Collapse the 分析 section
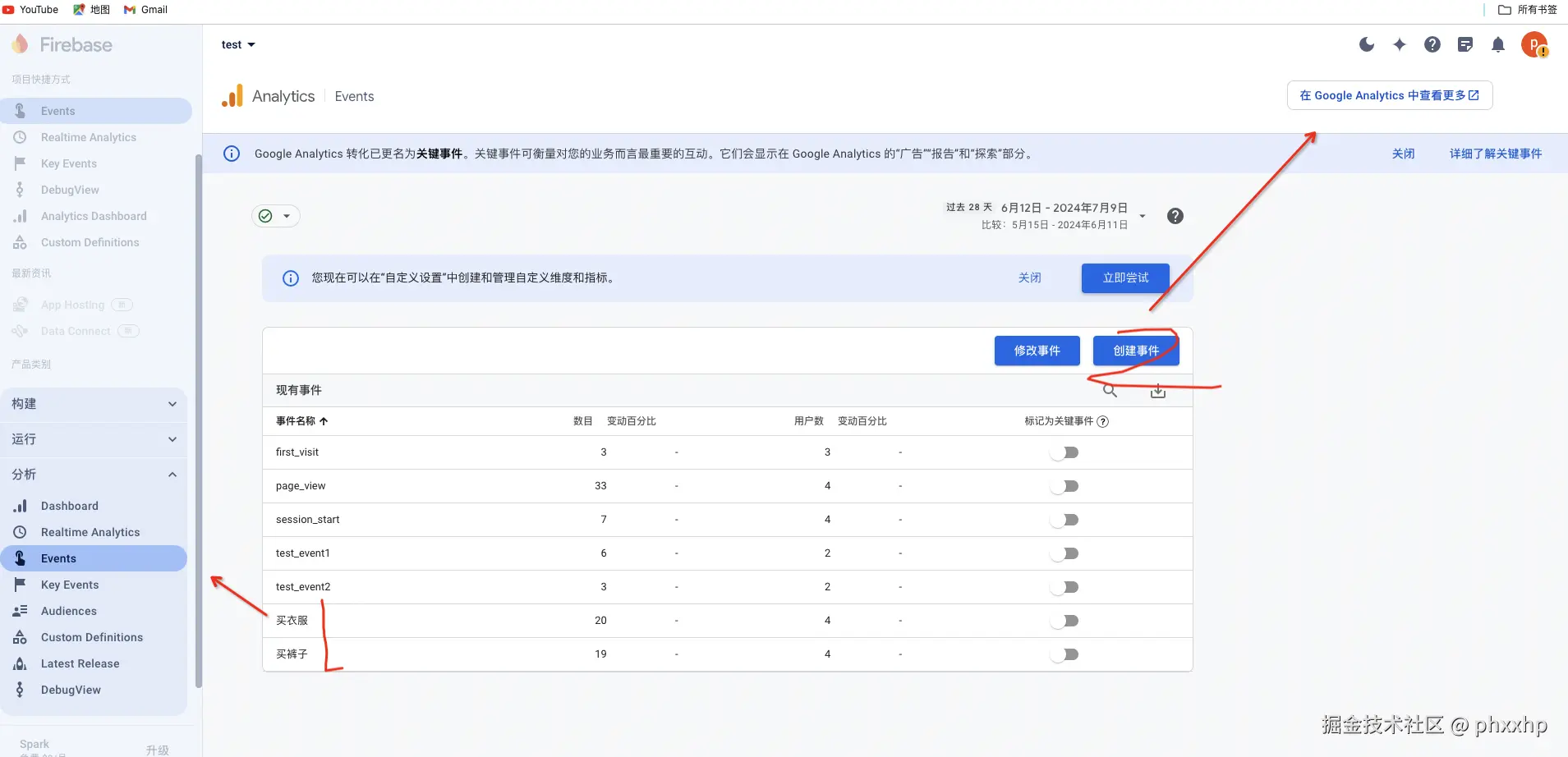The width and height of the screenshot is (1568, 757). (x=94, y=475)
